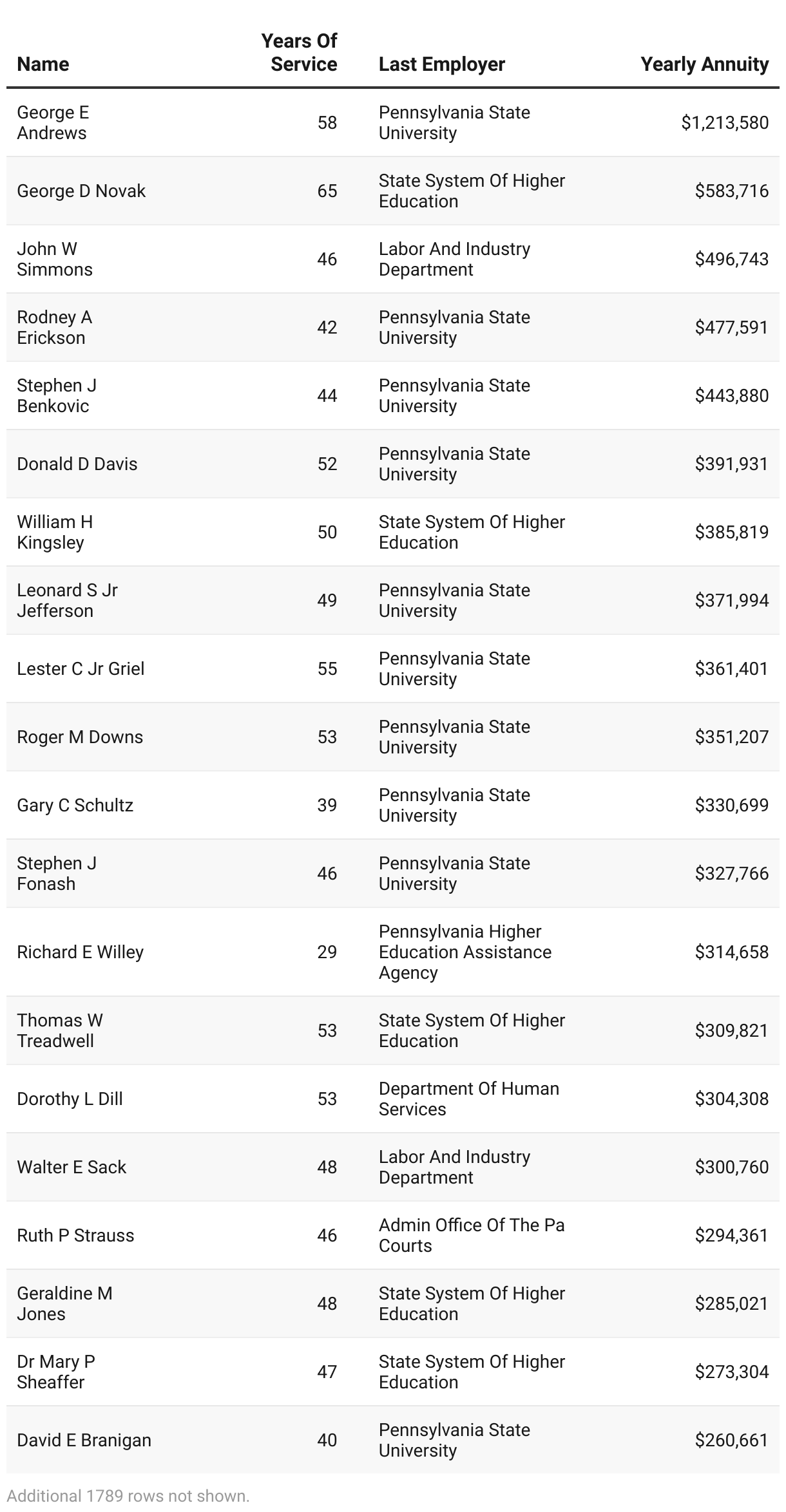Click Stephen J Benkovic's $443,880 annuity
Viewport: 786px width, 1512px height.
pos(731,396)
